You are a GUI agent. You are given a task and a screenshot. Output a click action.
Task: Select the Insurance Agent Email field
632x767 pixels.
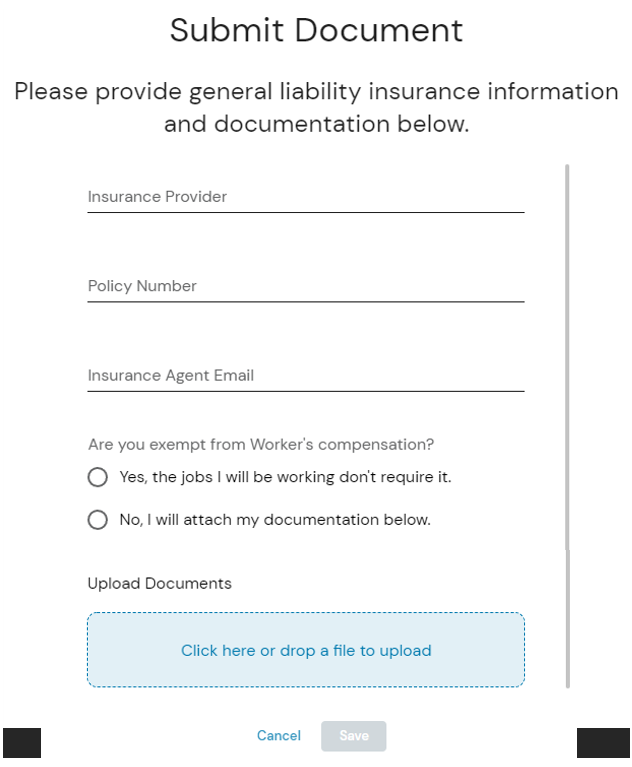coord(305,376)
